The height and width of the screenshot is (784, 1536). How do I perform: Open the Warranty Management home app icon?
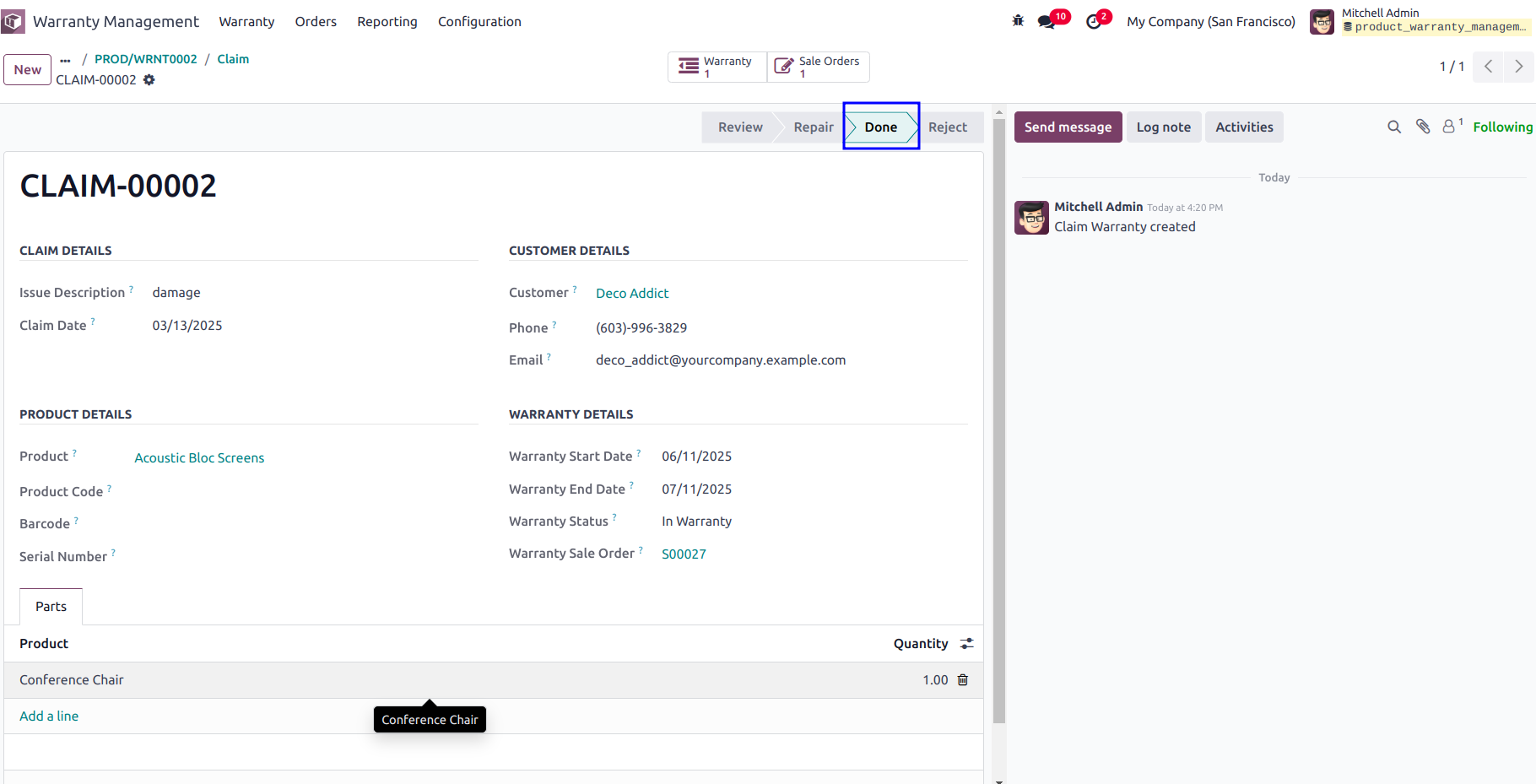pos(14,21)
